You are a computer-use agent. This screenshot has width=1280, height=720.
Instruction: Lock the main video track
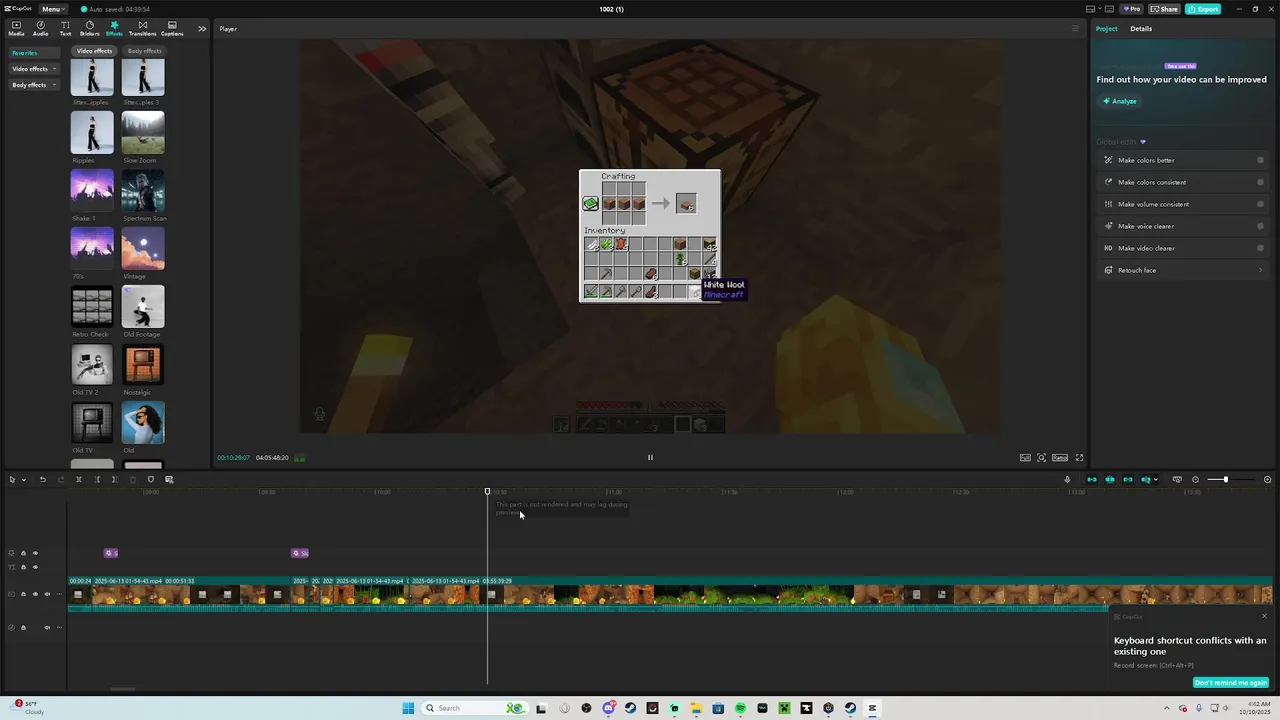tap(23, 594)
